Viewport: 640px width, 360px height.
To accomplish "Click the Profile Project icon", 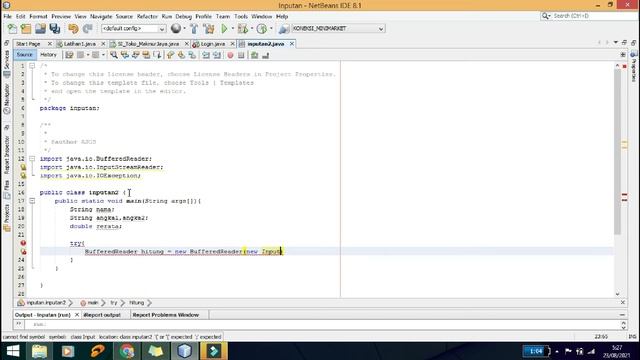I will pos(262,29).
